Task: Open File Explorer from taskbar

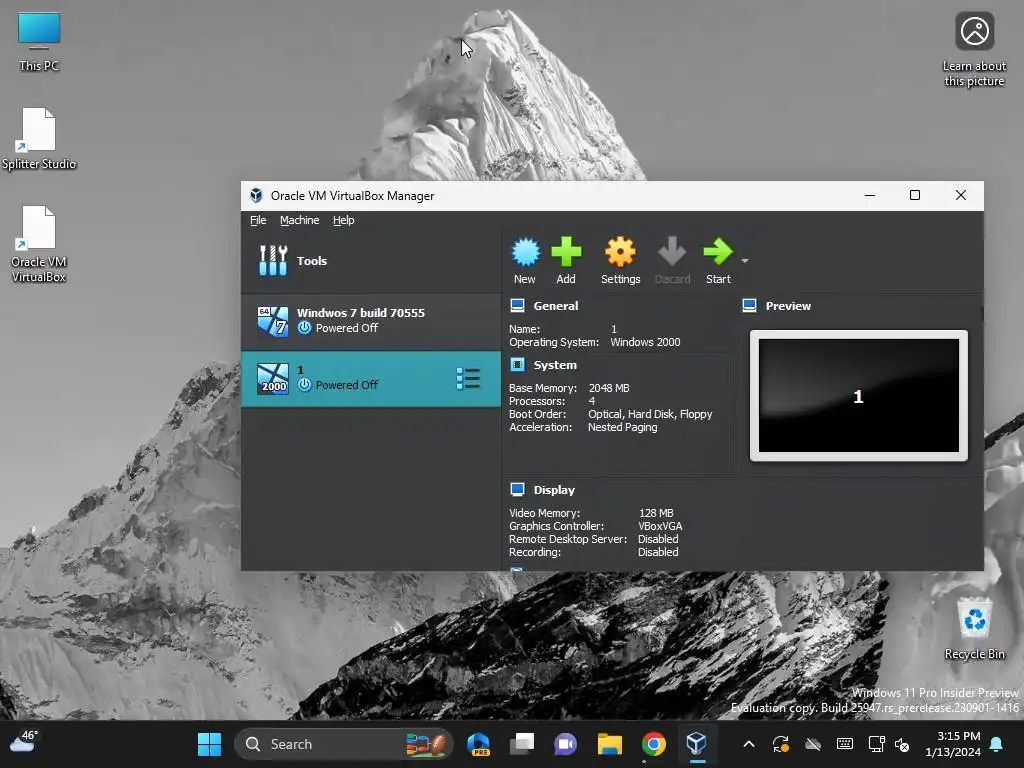Action: point(609,744)
